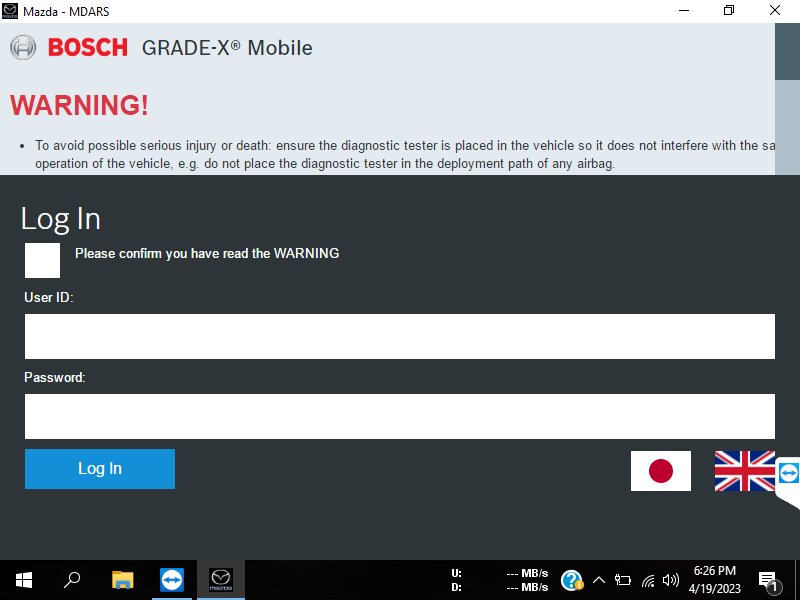Select English language UK flag
Image resolution: width=800 pixels, height=600 pixels.
(744, 471)
